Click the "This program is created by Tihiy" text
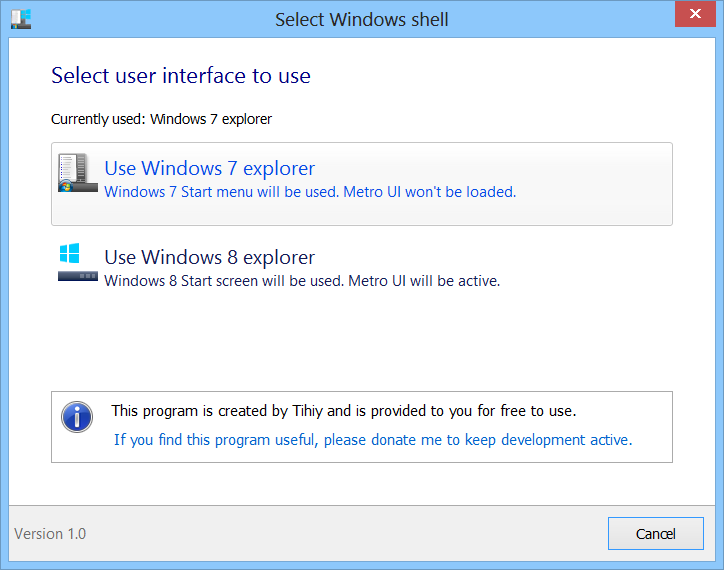The width and height of the screenshot is (724, 570). pyautogui.click(x=343, y=410)
